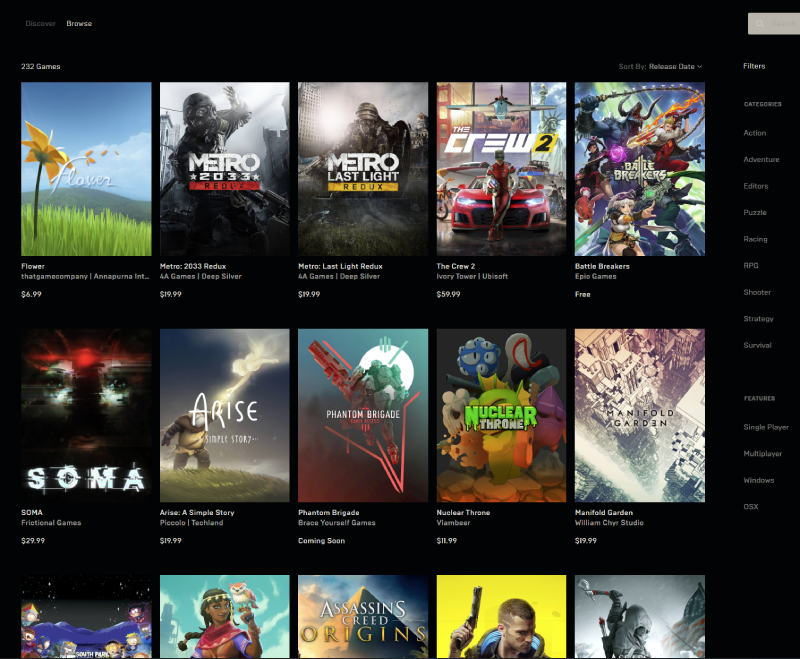Filter by Racing category

(x=755, y=239)
